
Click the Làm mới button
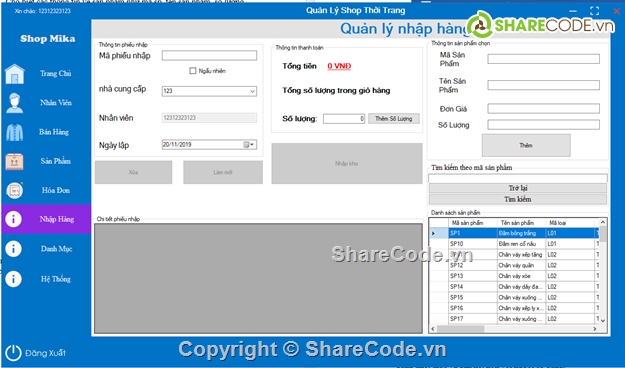[x=223, y=172]
